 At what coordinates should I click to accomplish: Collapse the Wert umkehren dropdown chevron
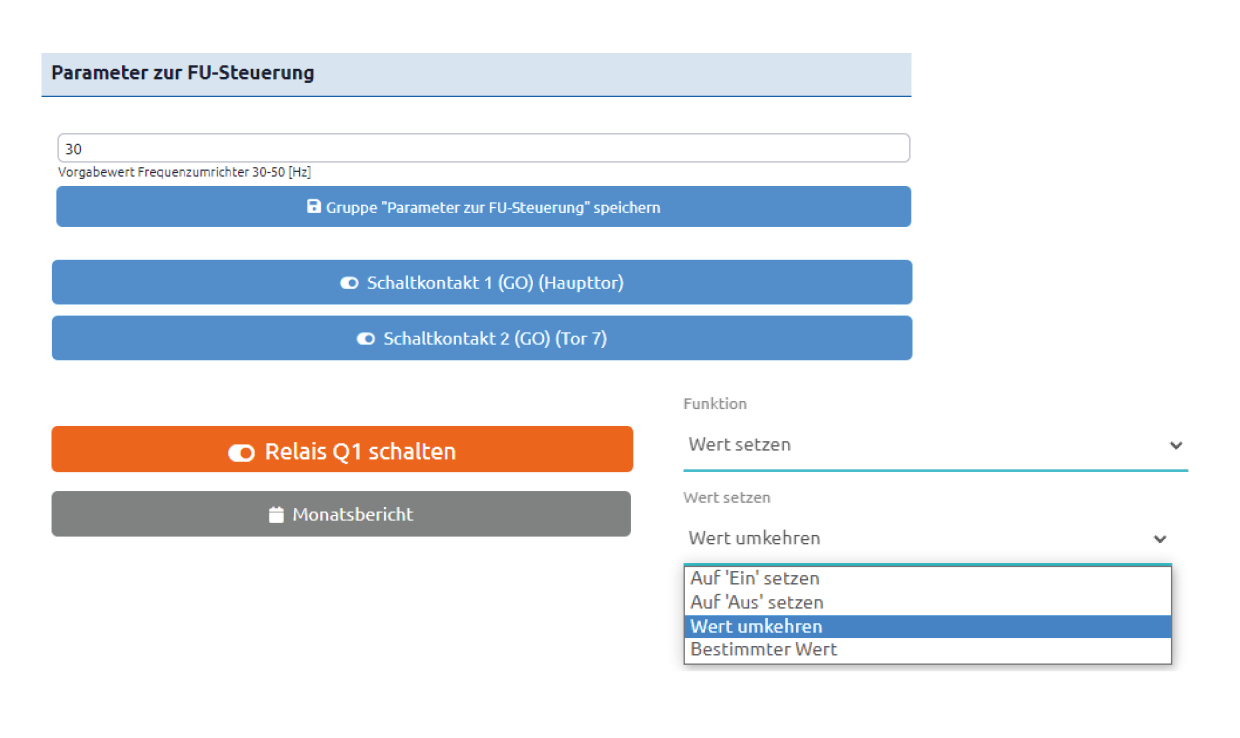(1160, 539)
